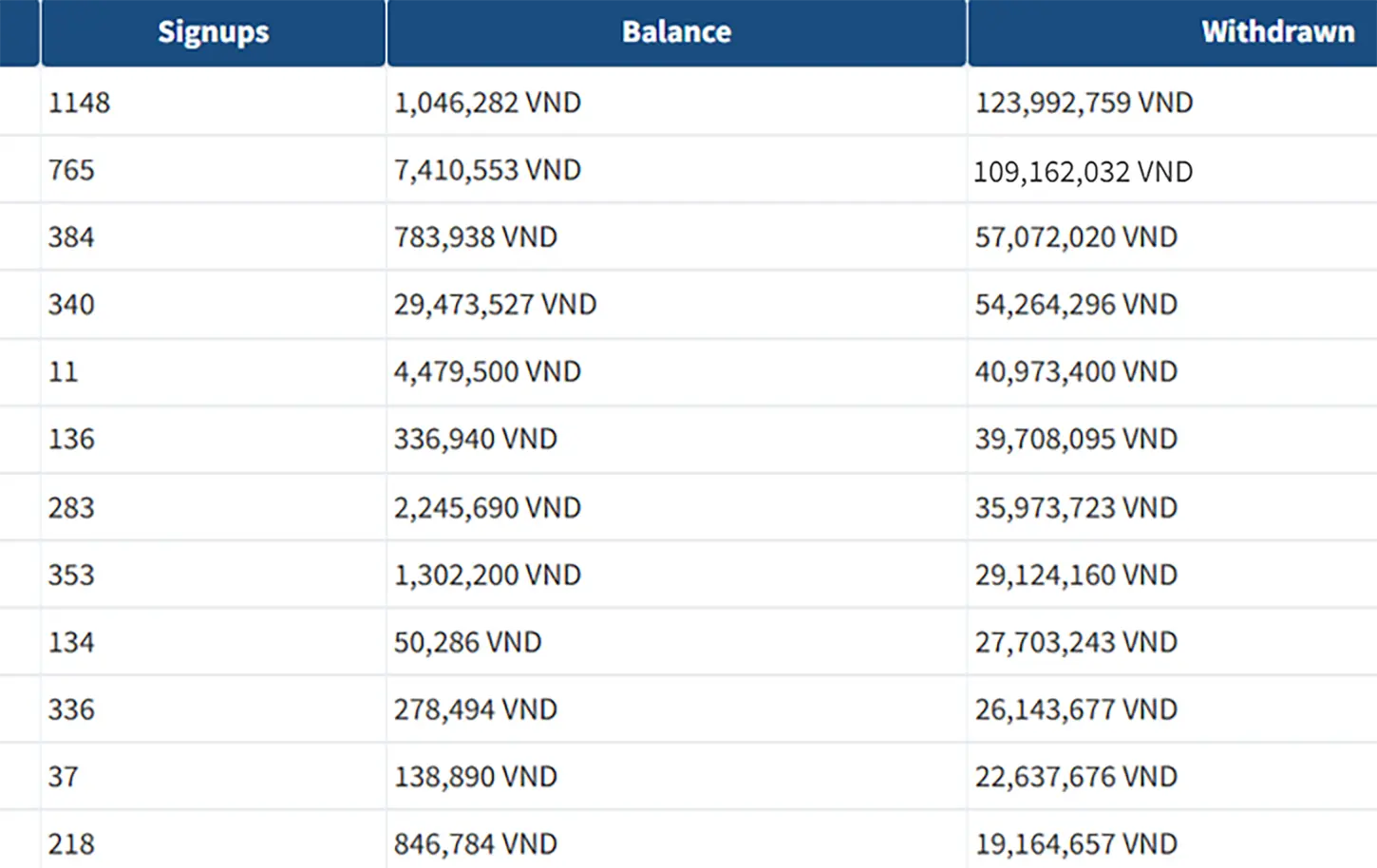Select the row with 1148 signups

pyautogui.click(x=81, y=103)
